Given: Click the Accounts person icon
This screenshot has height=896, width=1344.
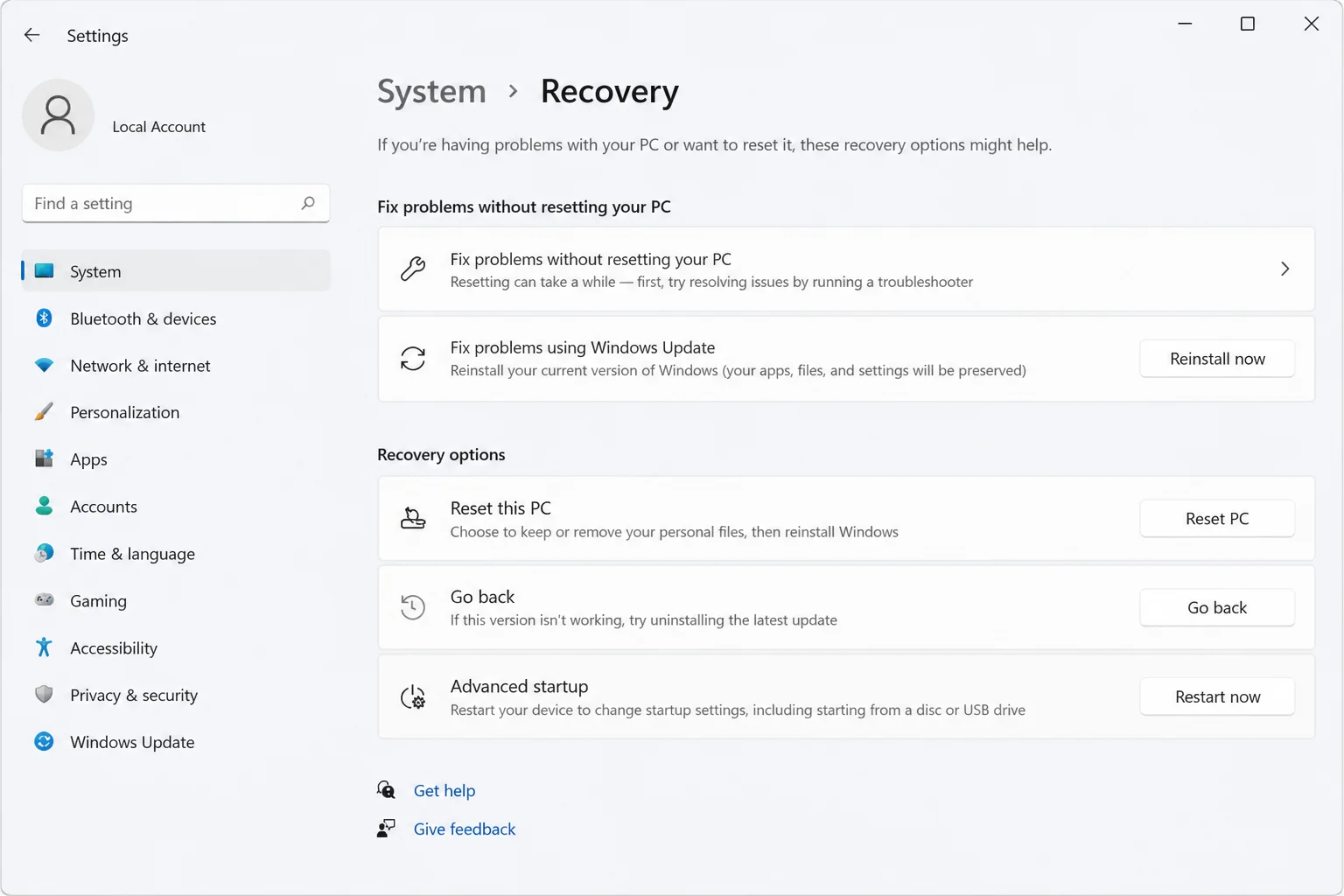Looking at the screenshot, I should pyautogui.click(x=44, y=506).
